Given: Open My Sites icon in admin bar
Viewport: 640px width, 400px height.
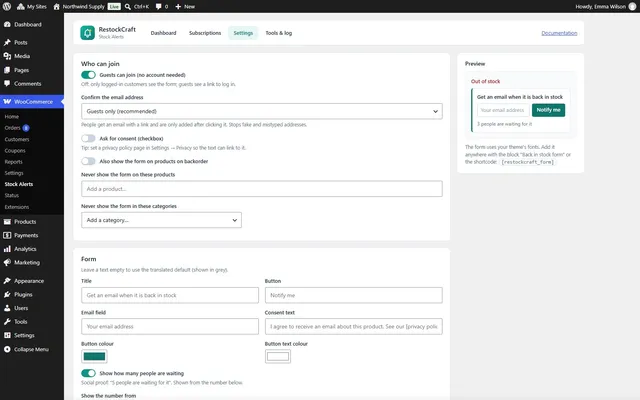Looking at the screenshot, I should [x=20, y=7].
